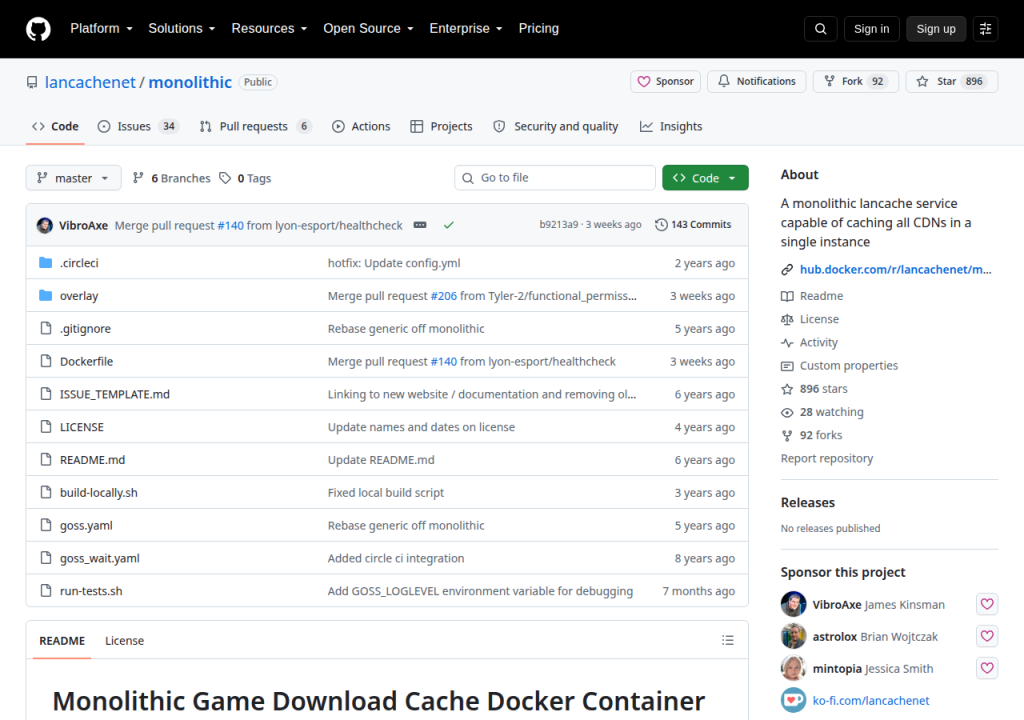Viewport: 1024px width, 720px height.
Task: Open build-locally.sh file
Action: click(x=99, y=493)
